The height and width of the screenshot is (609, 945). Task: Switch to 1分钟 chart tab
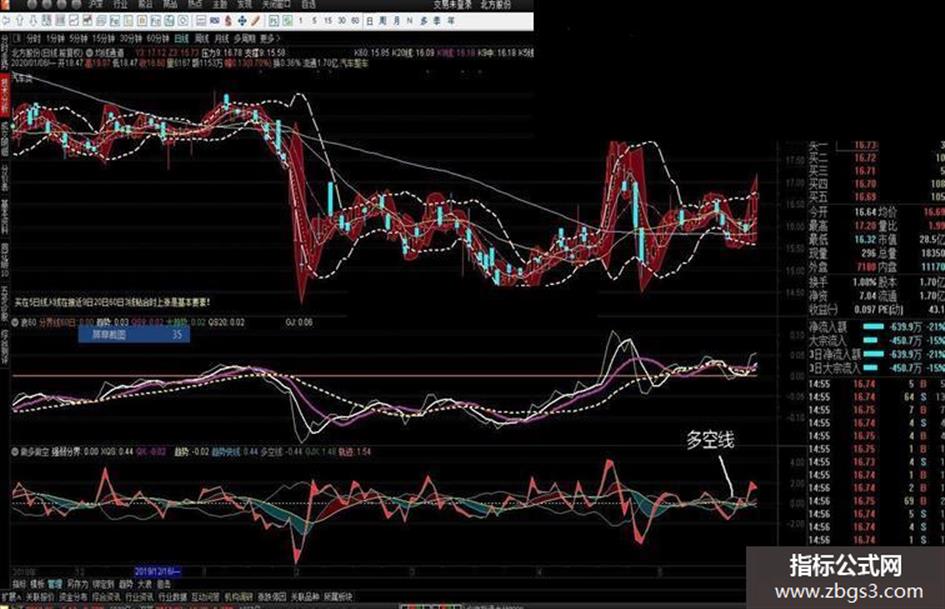tap(55, 38)
